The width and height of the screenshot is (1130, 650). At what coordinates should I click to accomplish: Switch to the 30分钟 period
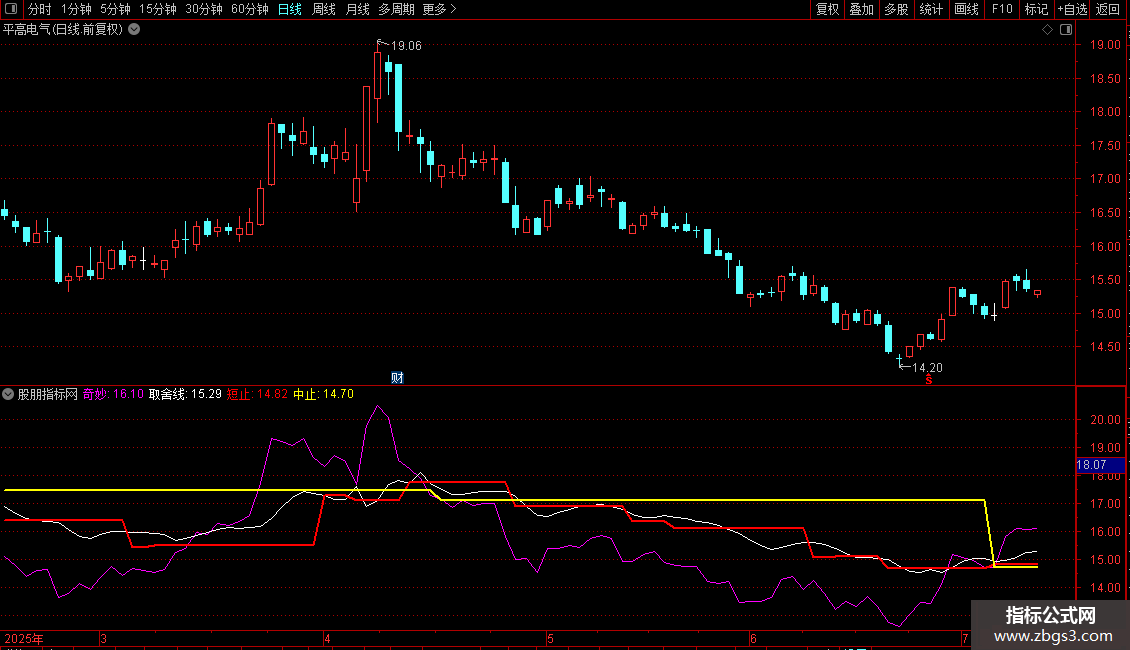(204, 9)
